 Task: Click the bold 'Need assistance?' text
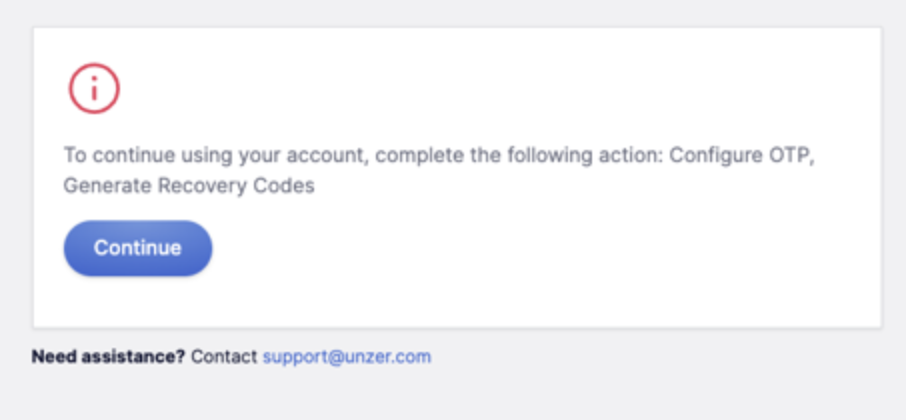point(108,356)
